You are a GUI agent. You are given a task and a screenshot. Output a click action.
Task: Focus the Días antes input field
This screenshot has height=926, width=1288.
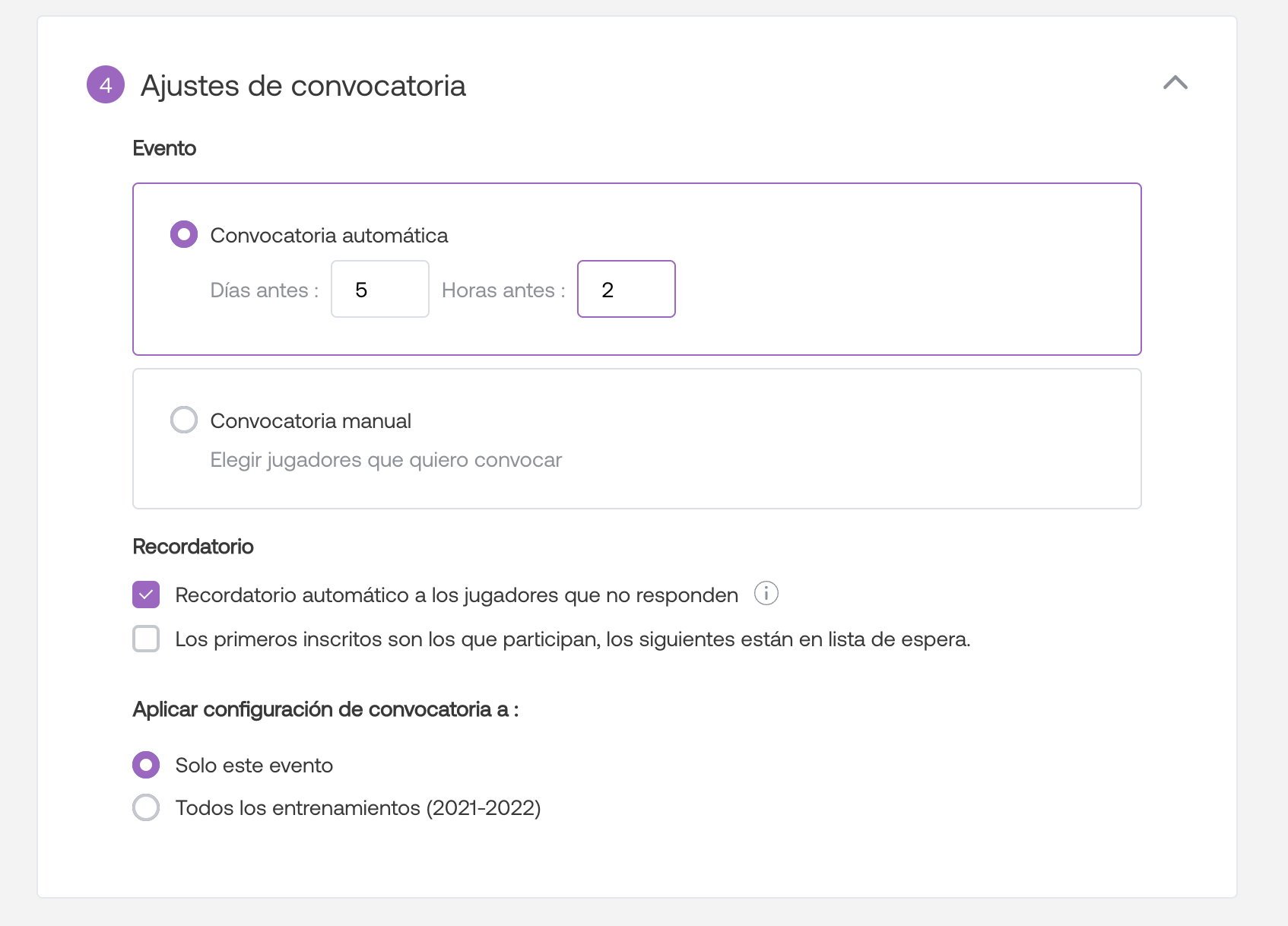point(380,289)
